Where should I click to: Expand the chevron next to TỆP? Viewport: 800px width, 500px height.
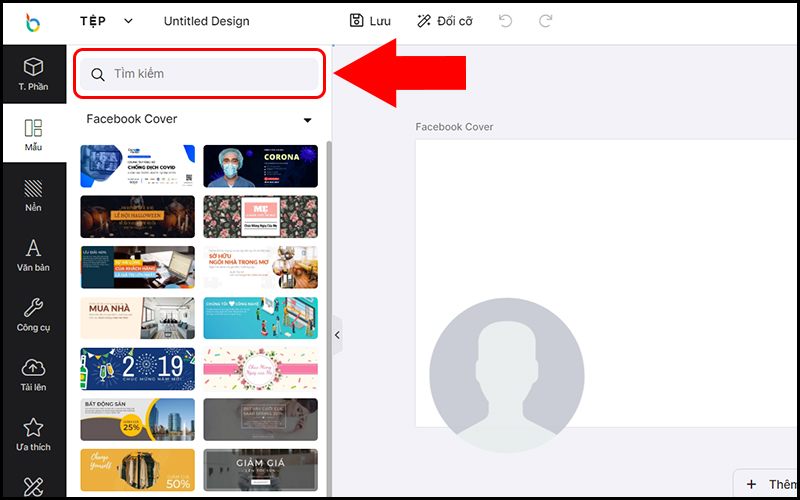129,21
